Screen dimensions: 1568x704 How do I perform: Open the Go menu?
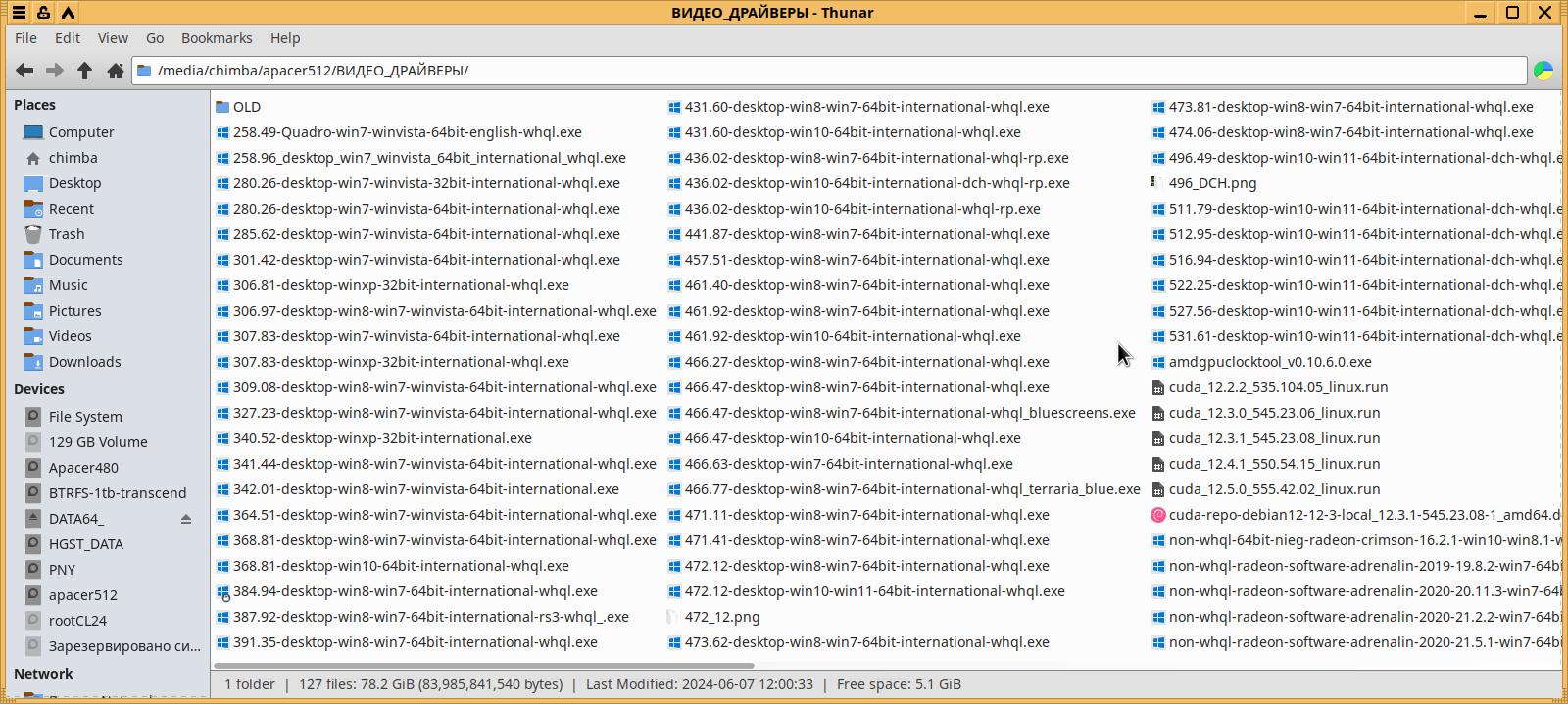(x=155, y=38)
